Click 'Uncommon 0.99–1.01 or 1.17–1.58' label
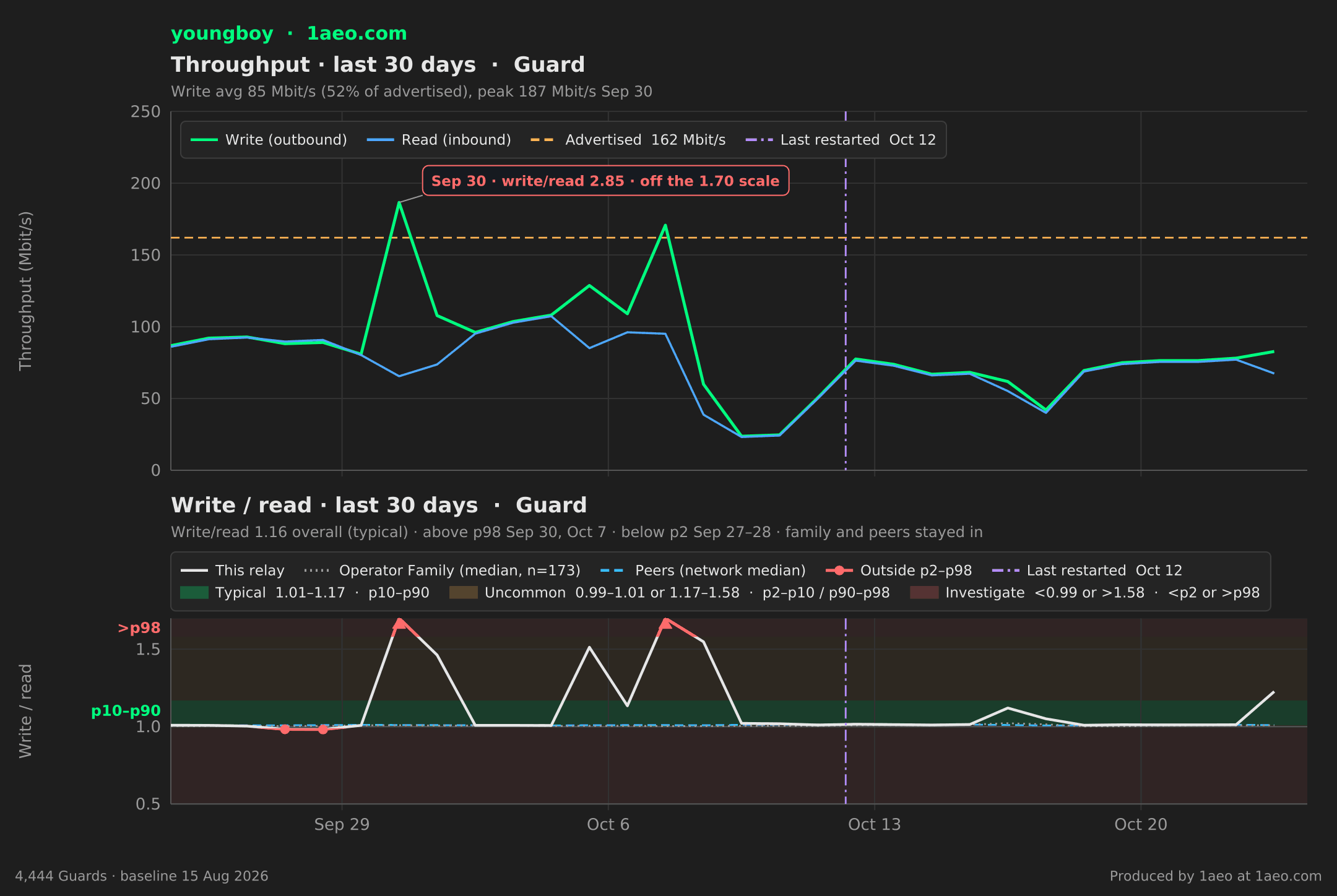The image size is (1337, 896). point(687,593)
